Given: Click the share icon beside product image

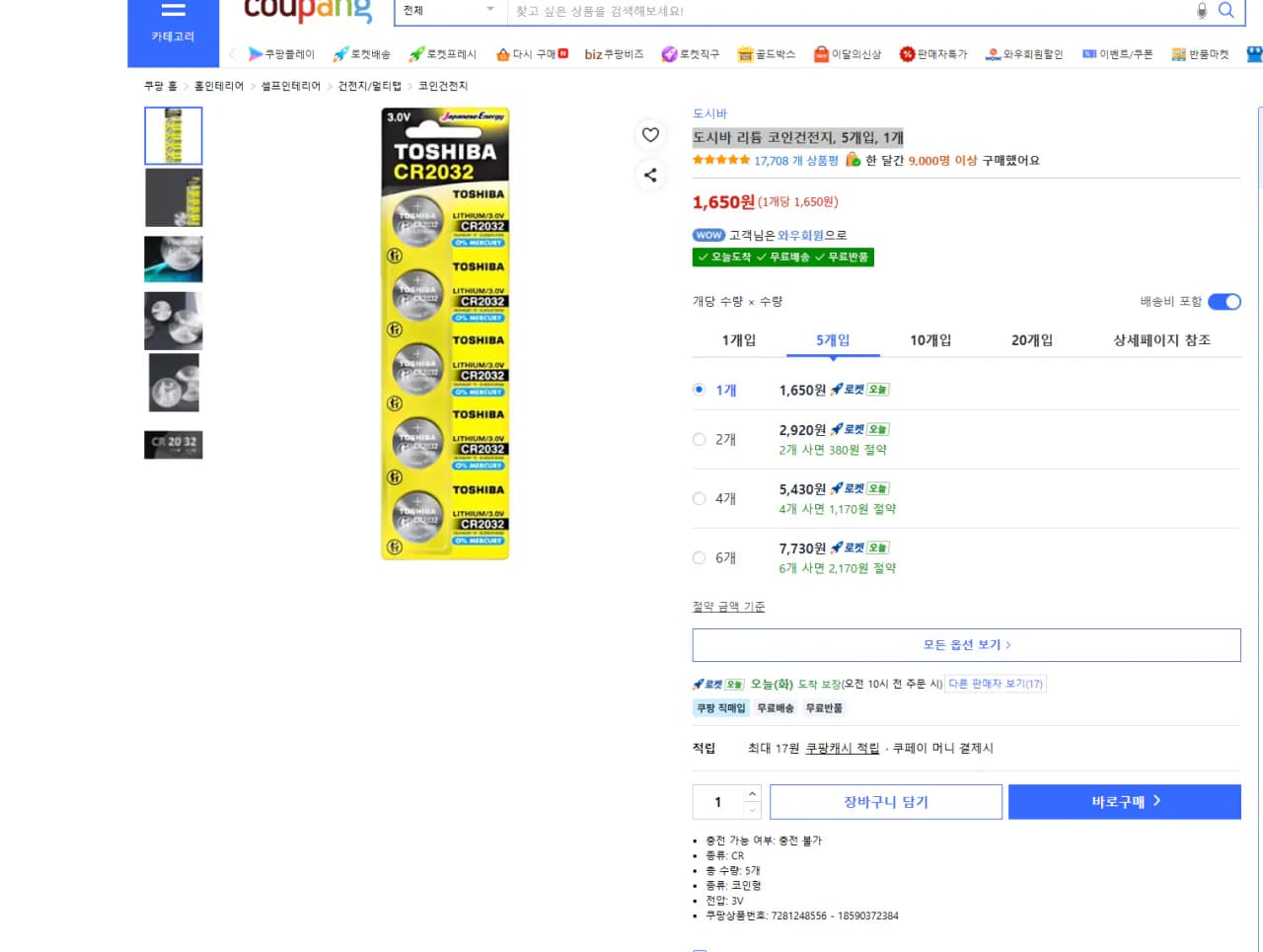Looking at the screenshot, I should [650, 176].
